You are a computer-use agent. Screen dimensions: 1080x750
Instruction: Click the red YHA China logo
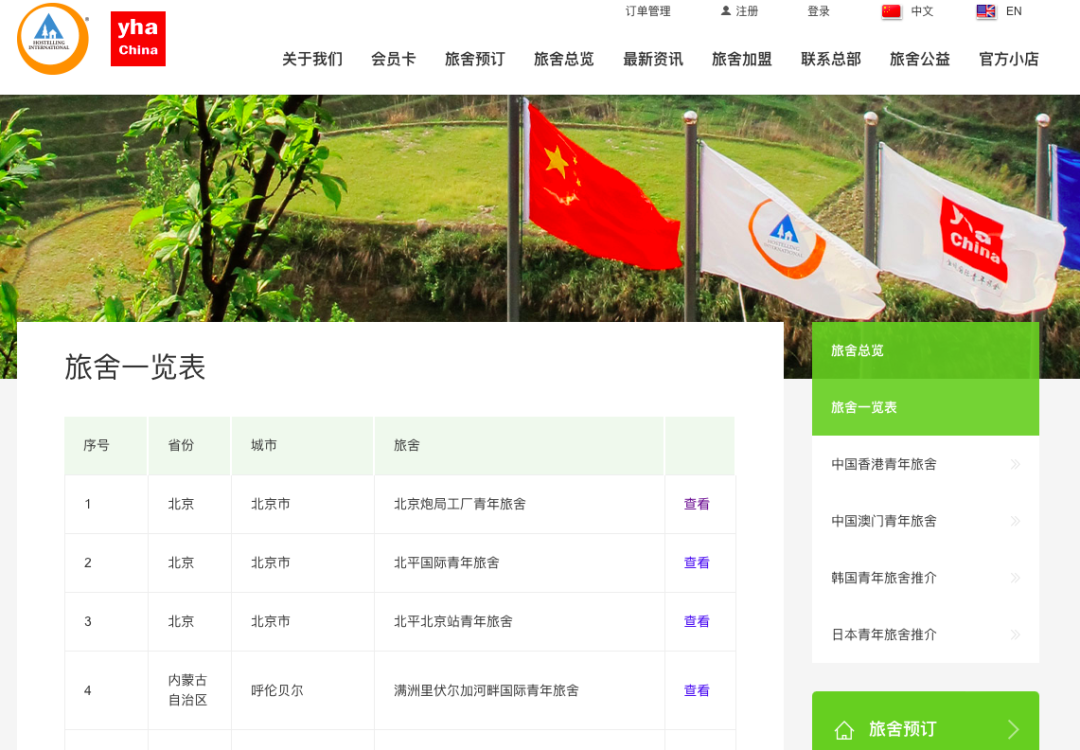[137, 38]
